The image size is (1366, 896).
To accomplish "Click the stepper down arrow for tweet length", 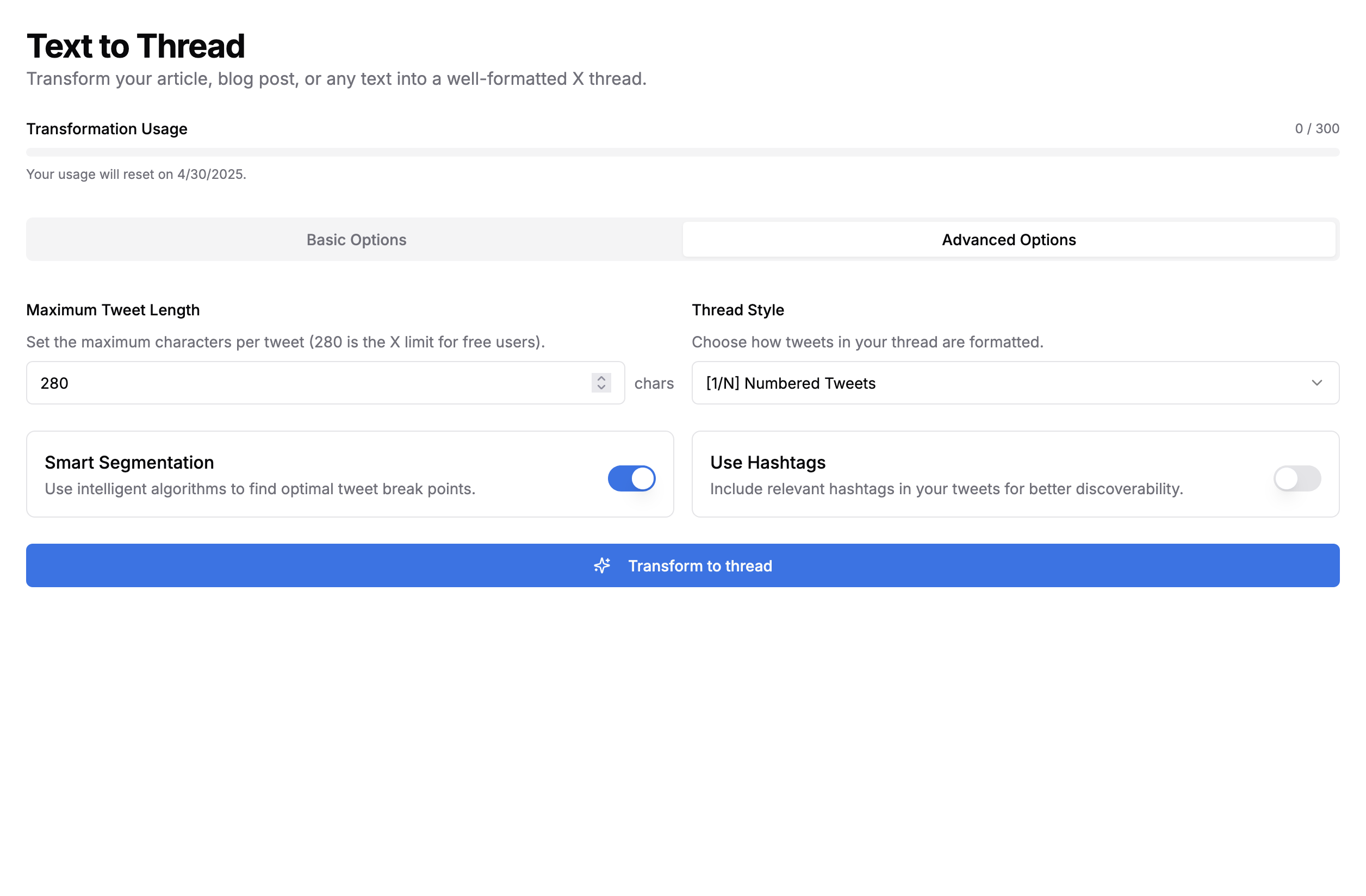I will tap(601, 388).
